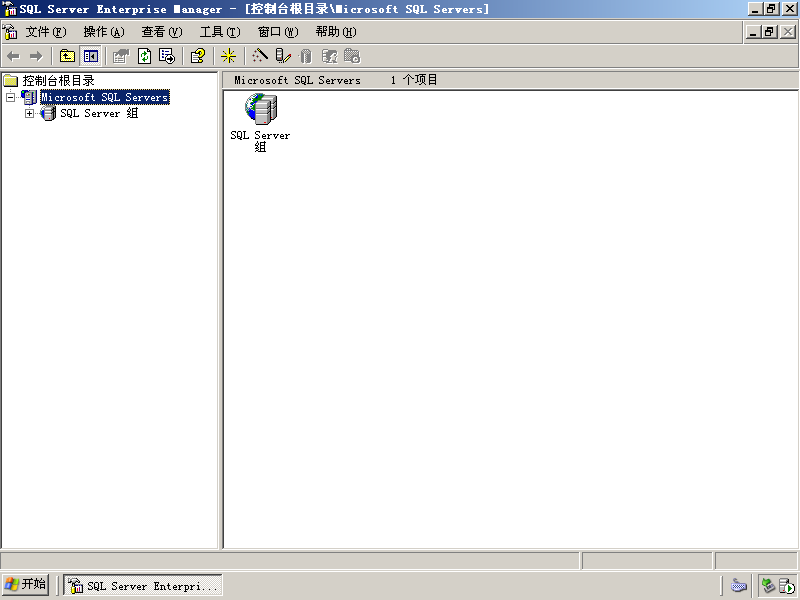This screenshot has width=800, height=600.
Task: Collapse the Microsoft SQL Servers tree node
Action: coord(10,97)
